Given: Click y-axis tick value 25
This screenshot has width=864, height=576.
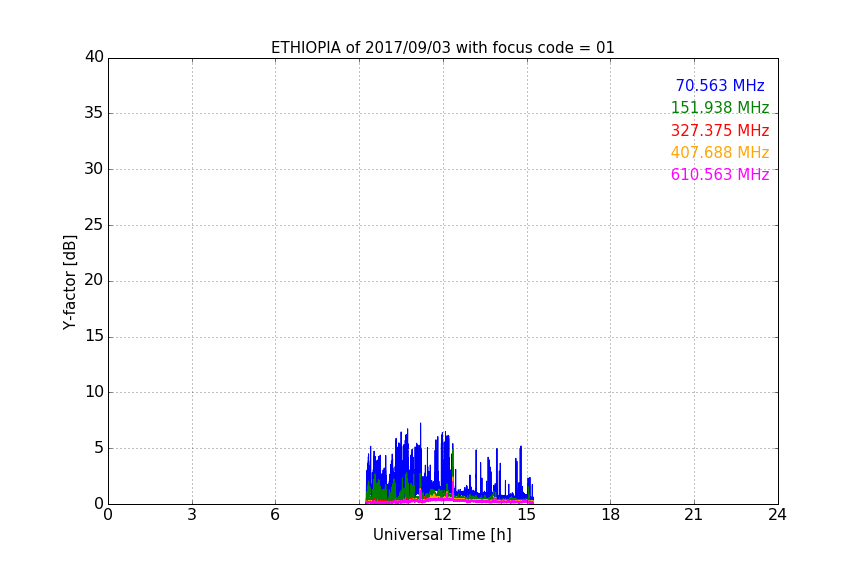Looking at the screenshot, I should pyautogui.click(x=94, y=225).
